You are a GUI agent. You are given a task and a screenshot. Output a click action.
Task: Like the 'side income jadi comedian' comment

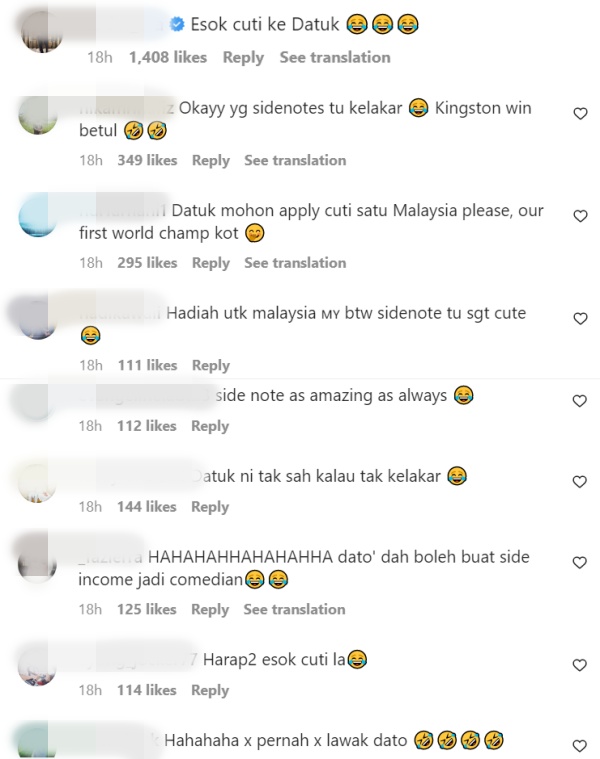pos(580,562)
